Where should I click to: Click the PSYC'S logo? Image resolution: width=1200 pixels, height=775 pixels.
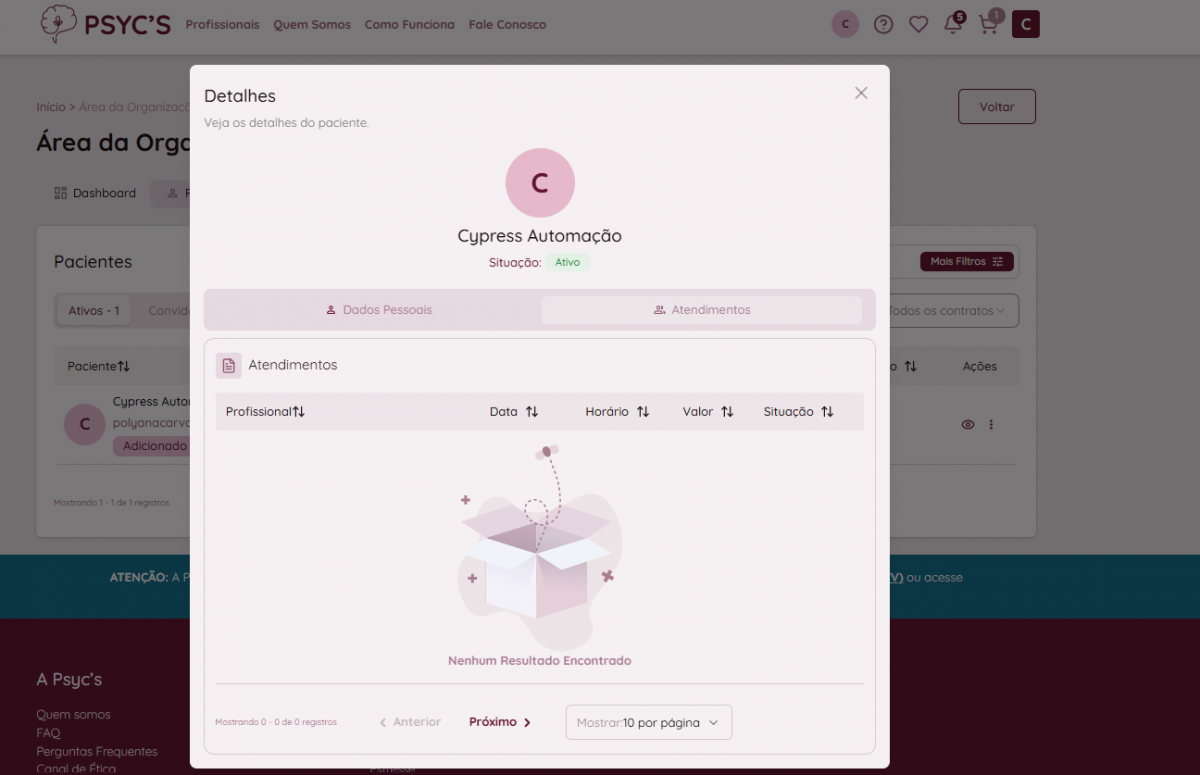[106, 24]
